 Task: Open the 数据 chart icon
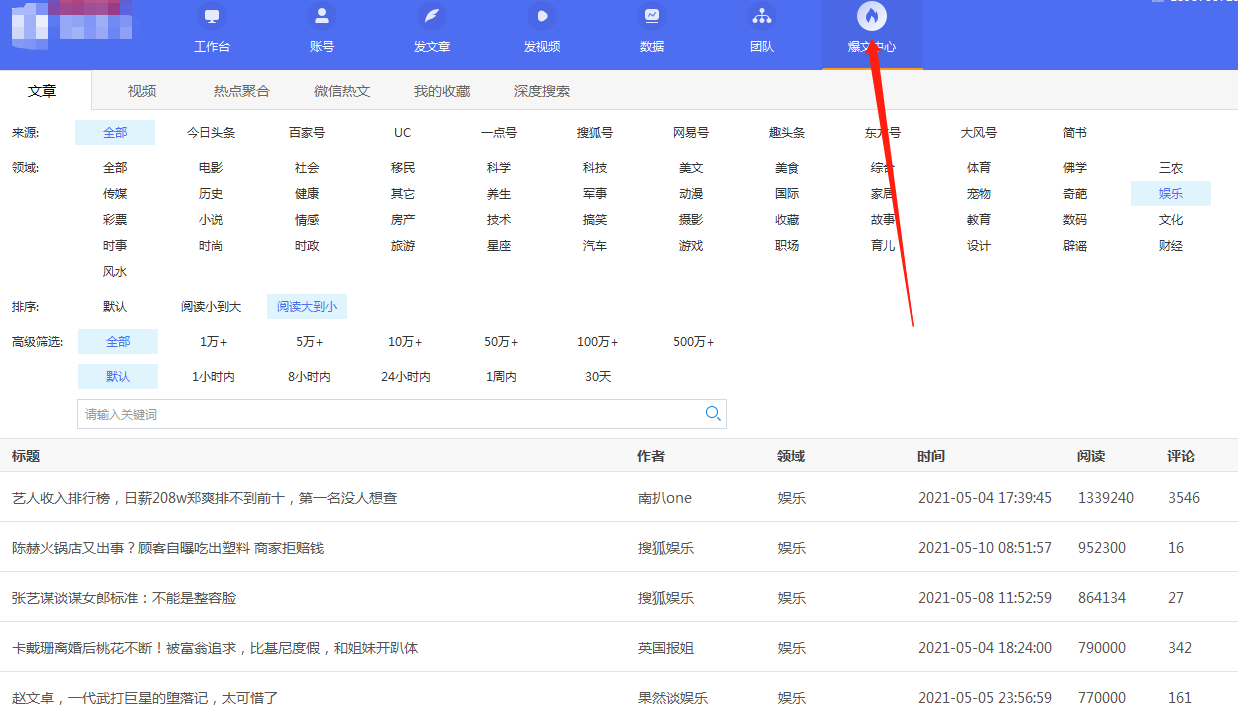[651, 17]
